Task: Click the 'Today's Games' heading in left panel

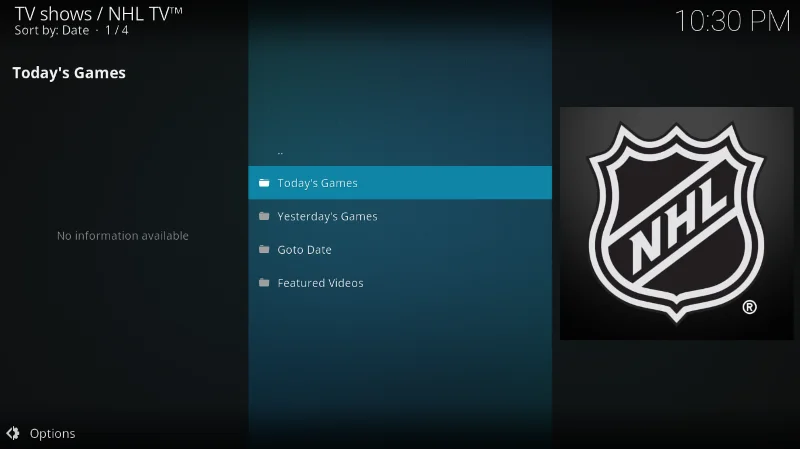Action: pos(69,73)
